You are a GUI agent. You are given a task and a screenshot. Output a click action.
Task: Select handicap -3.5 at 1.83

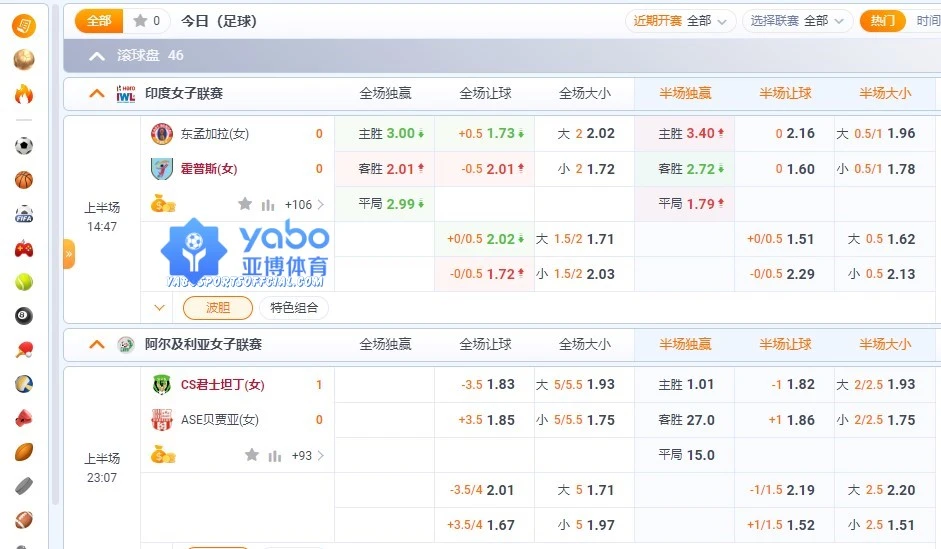(484, 385)
